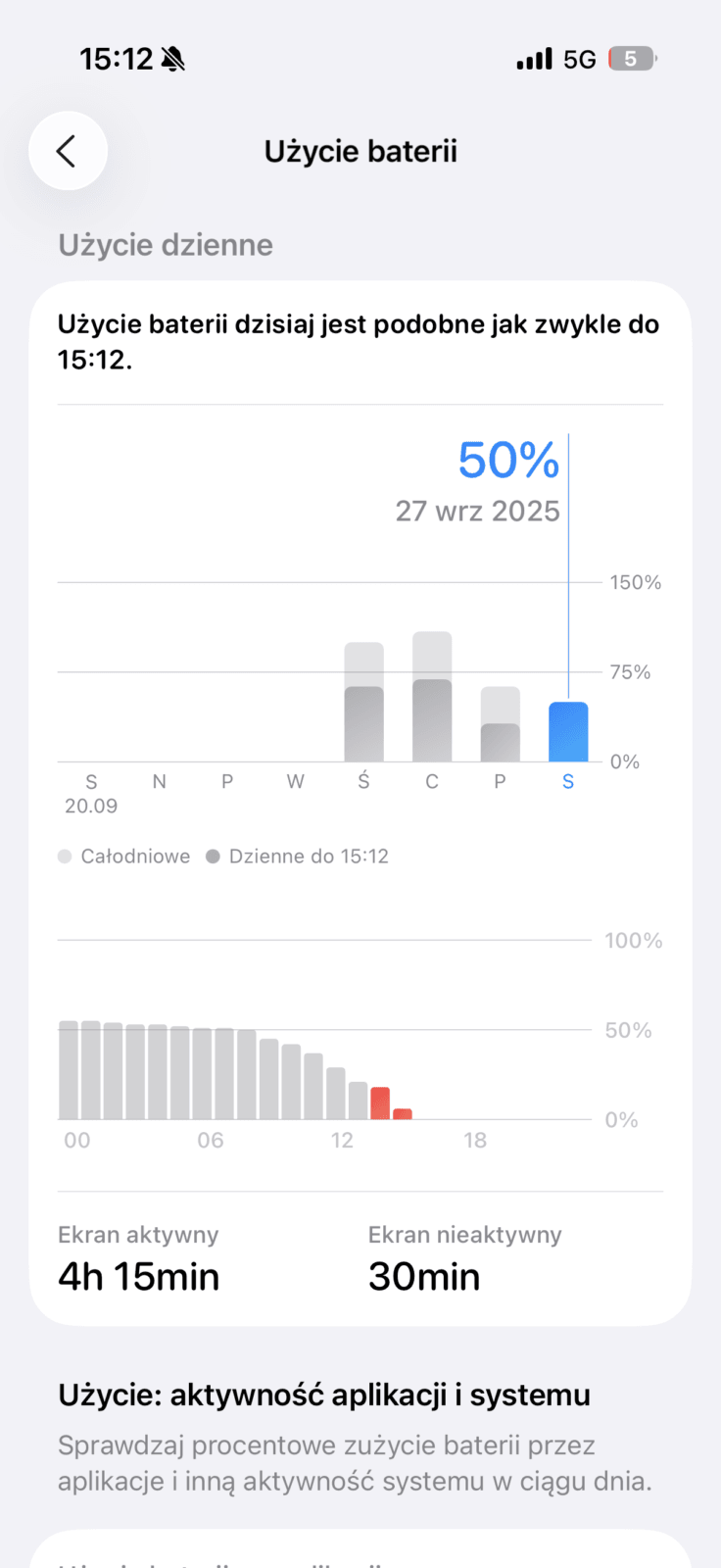
Task: Tap the Użycie: aktywność aplikacji i systemu heading
Action: click(324, 1395)
